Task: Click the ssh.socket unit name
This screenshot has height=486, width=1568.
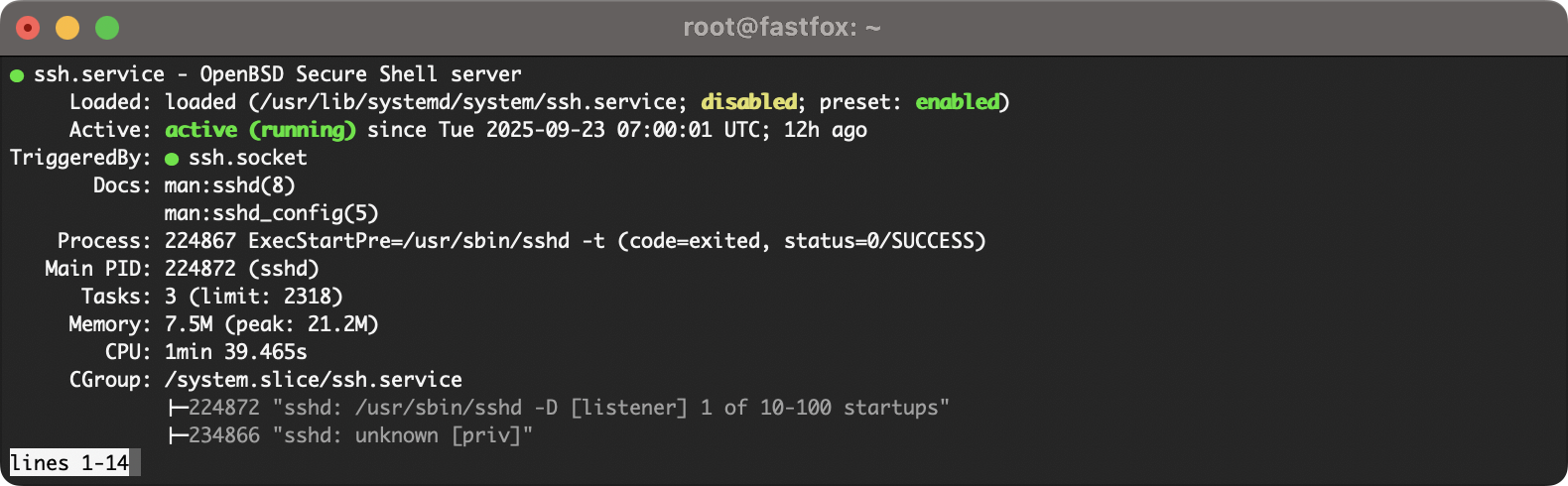Action: tap(248, 158)
